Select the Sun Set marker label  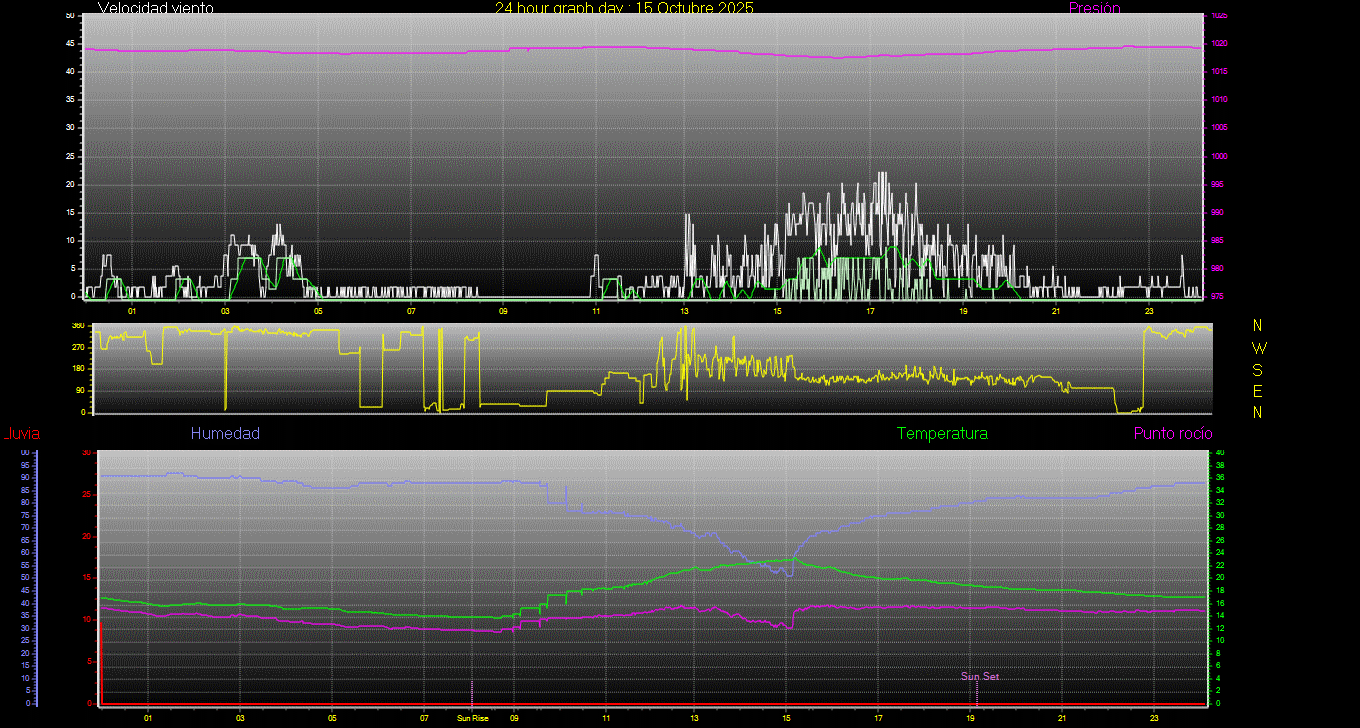980,676
